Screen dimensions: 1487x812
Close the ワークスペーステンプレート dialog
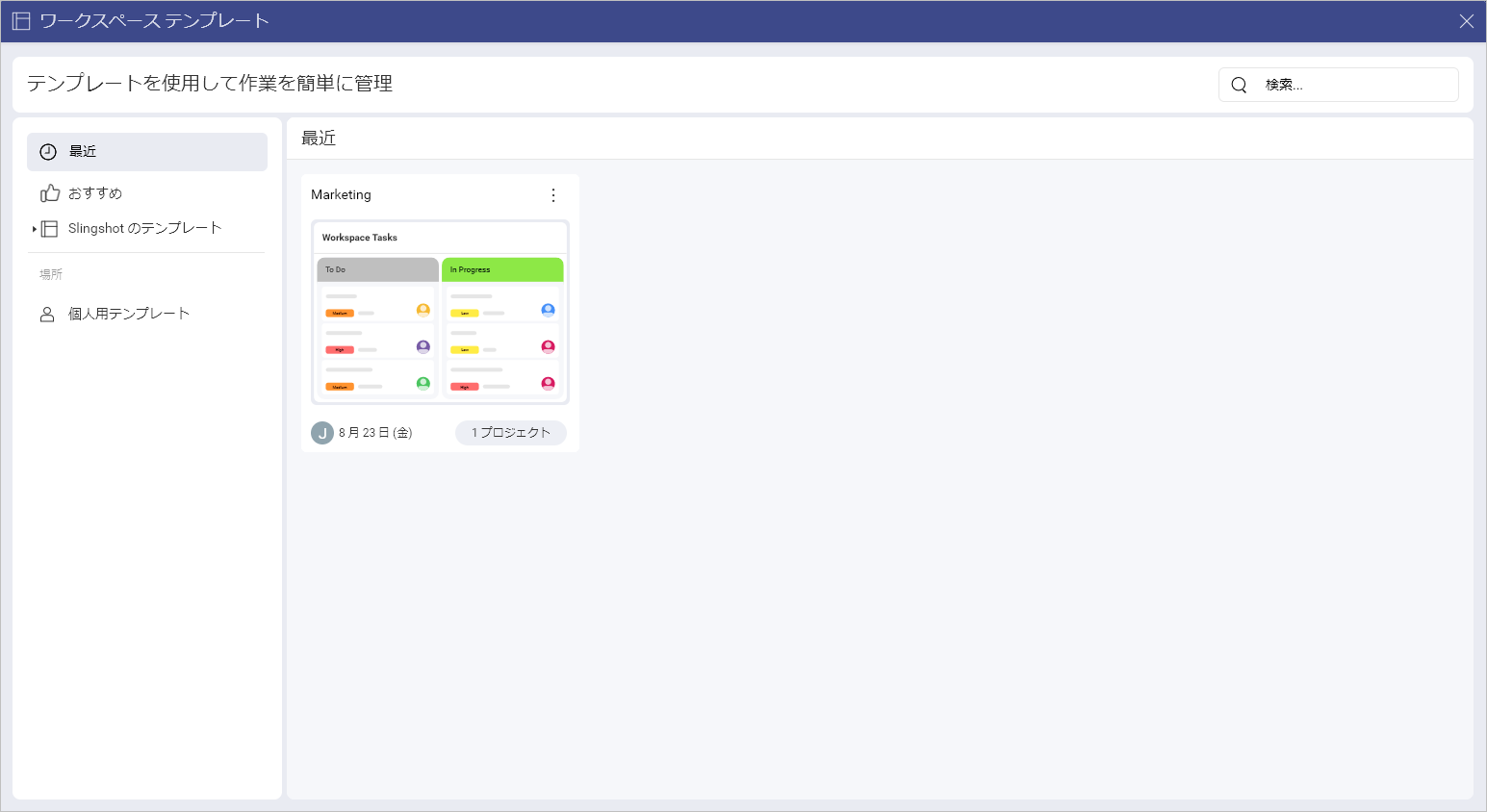(1466, 21)
